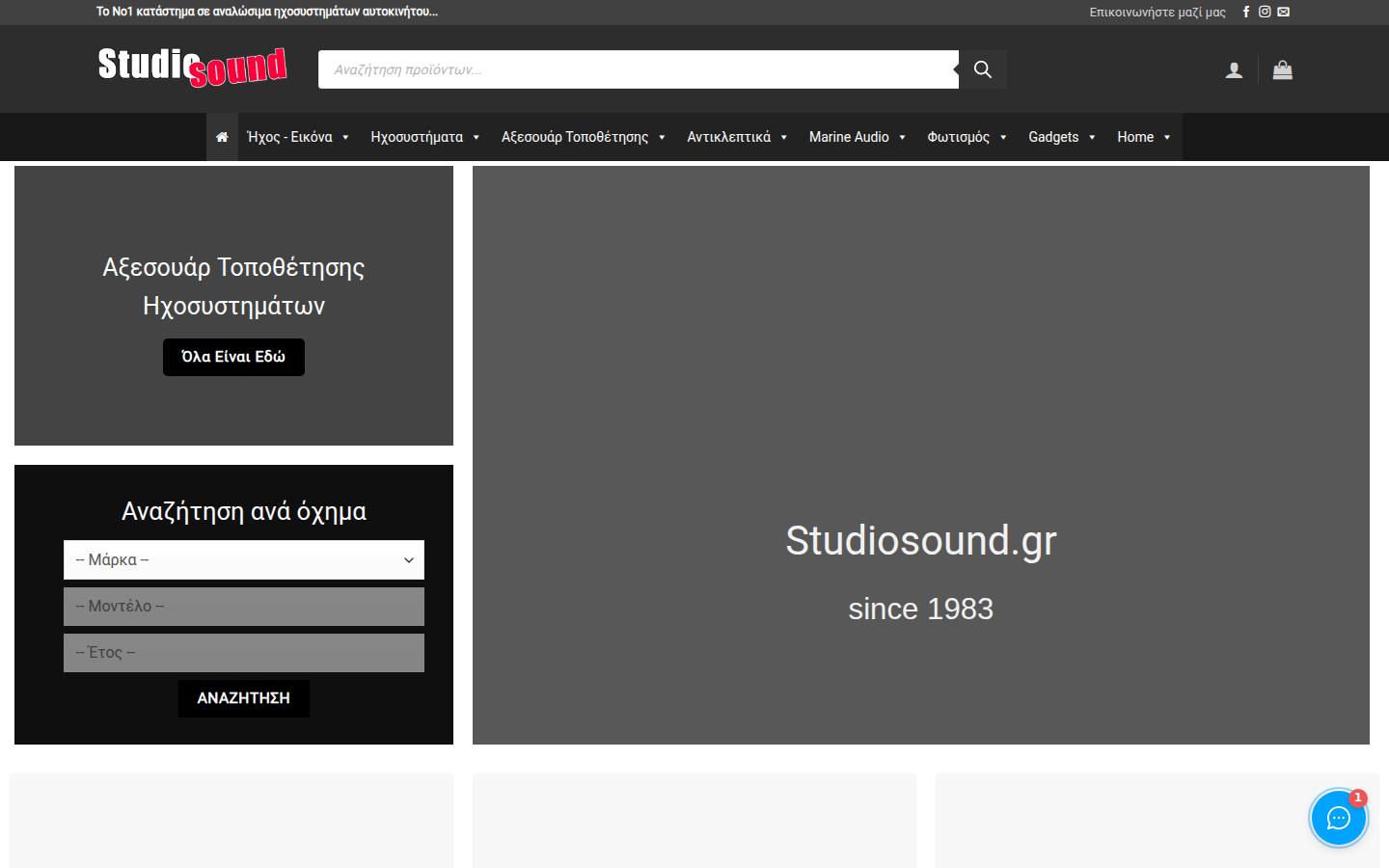Open the user account icon
1389x868 pixels.
tap(1234, 69)
